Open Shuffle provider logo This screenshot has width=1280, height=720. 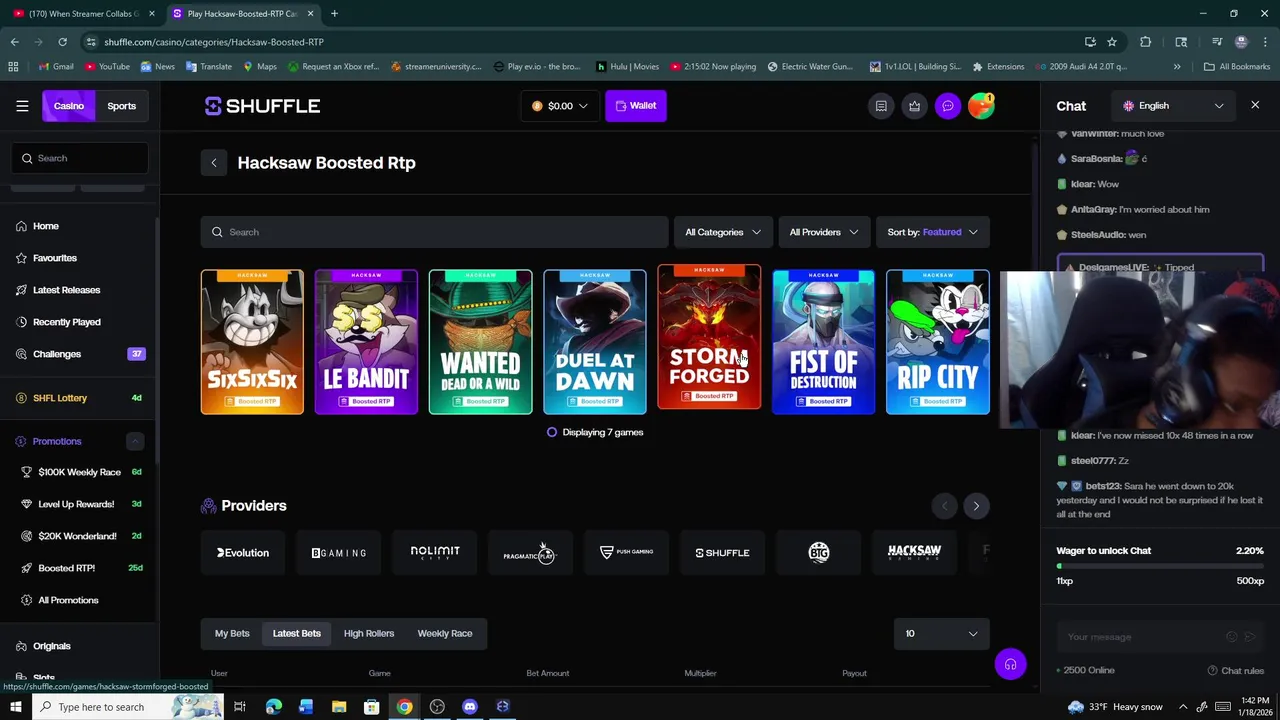(x=722, y=553)
